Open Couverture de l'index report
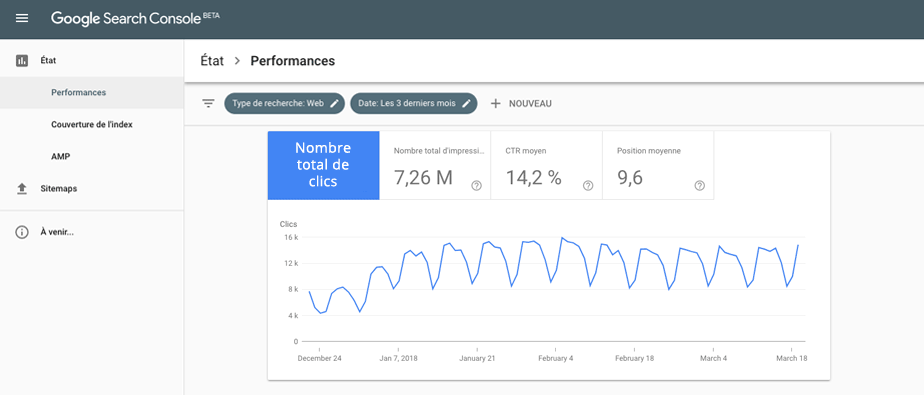Image resolution: width=924 pixels, height=395 pixels. click(92, 124)
